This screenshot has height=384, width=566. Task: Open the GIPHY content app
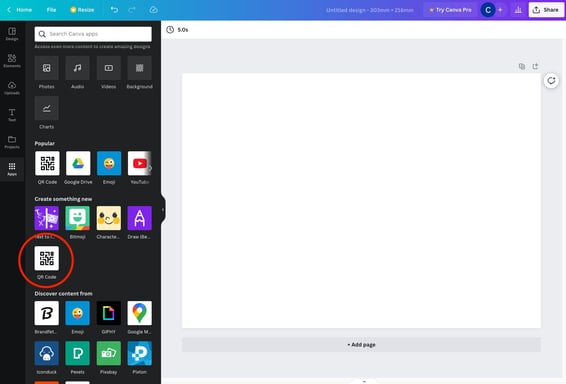tap(109, 313)
